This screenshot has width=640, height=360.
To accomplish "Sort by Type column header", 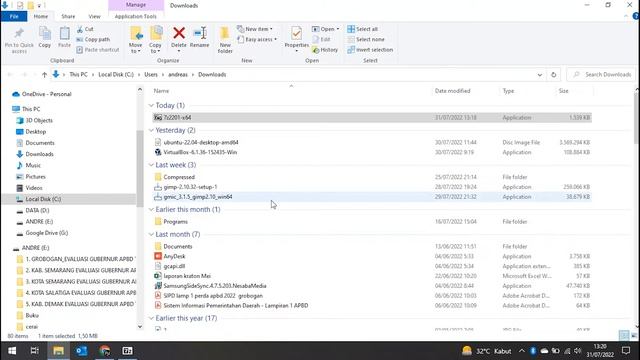I will tap(508, 91).
